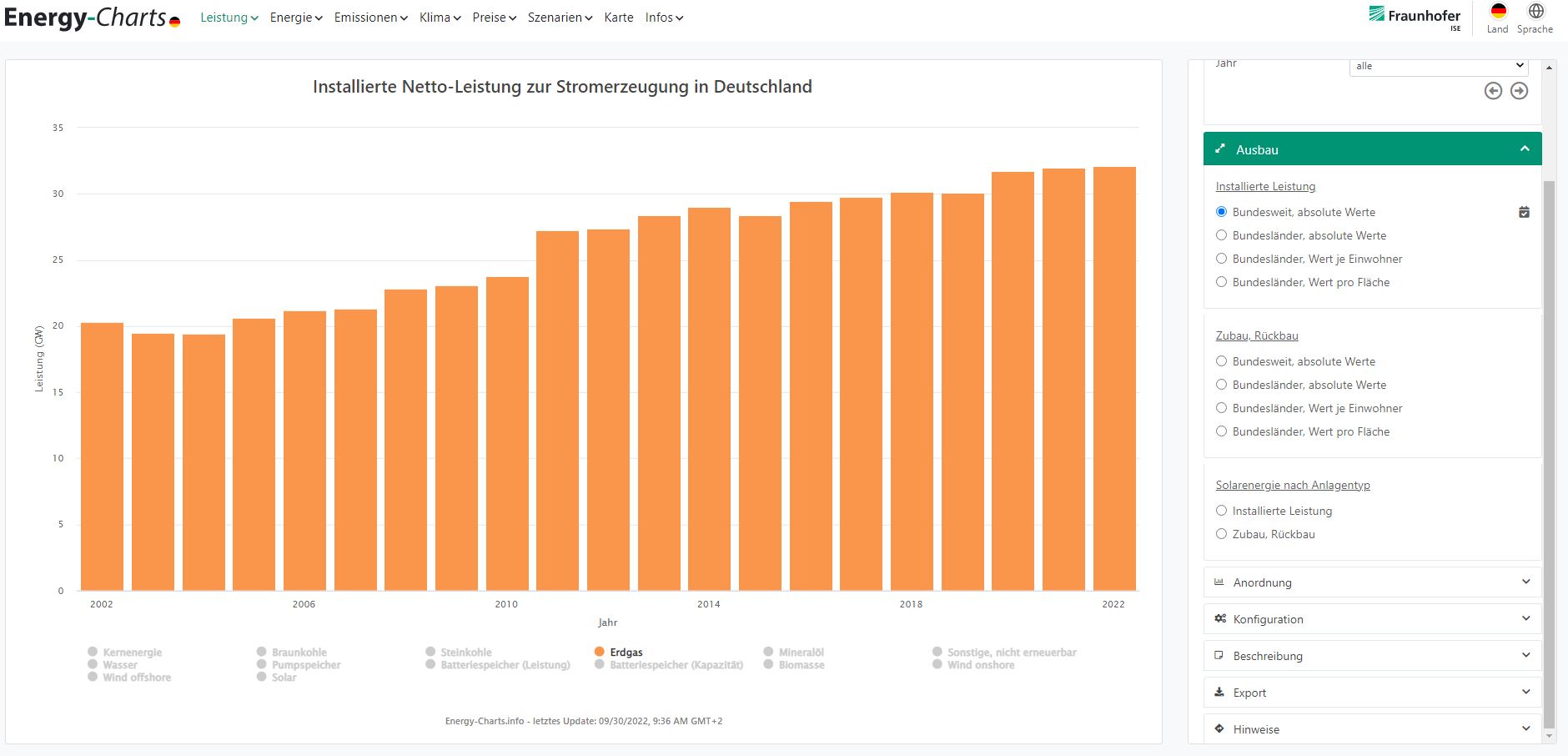Viewport: 1568px width, 756px height.
Task: Click the 'Solarenergie nach Anlagentyp' heading
Action: [1293, 485]
